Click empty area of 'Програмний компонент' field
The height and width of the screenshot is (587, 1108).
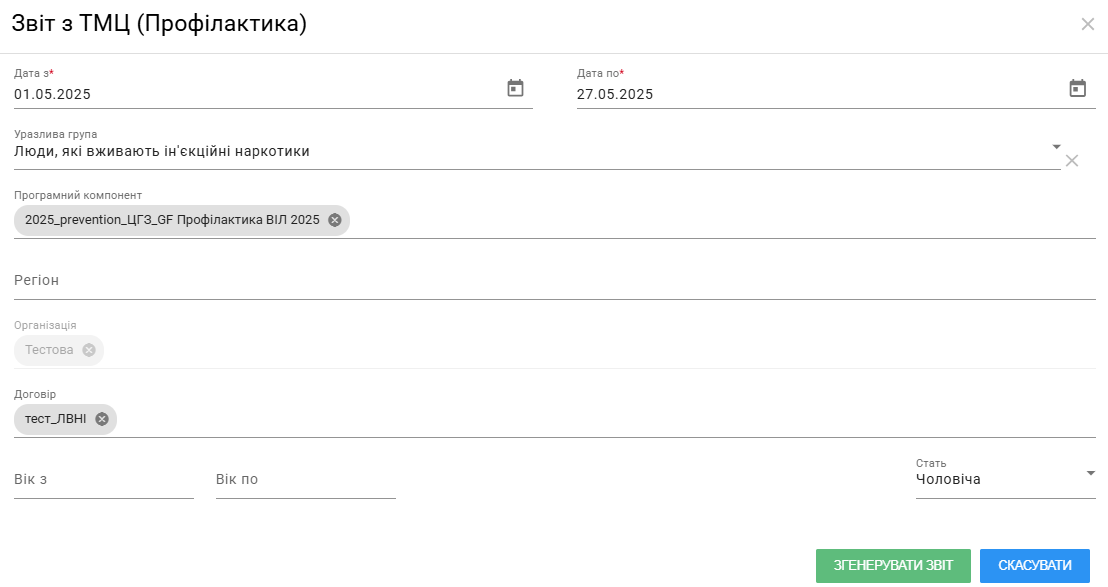point(720,220)
